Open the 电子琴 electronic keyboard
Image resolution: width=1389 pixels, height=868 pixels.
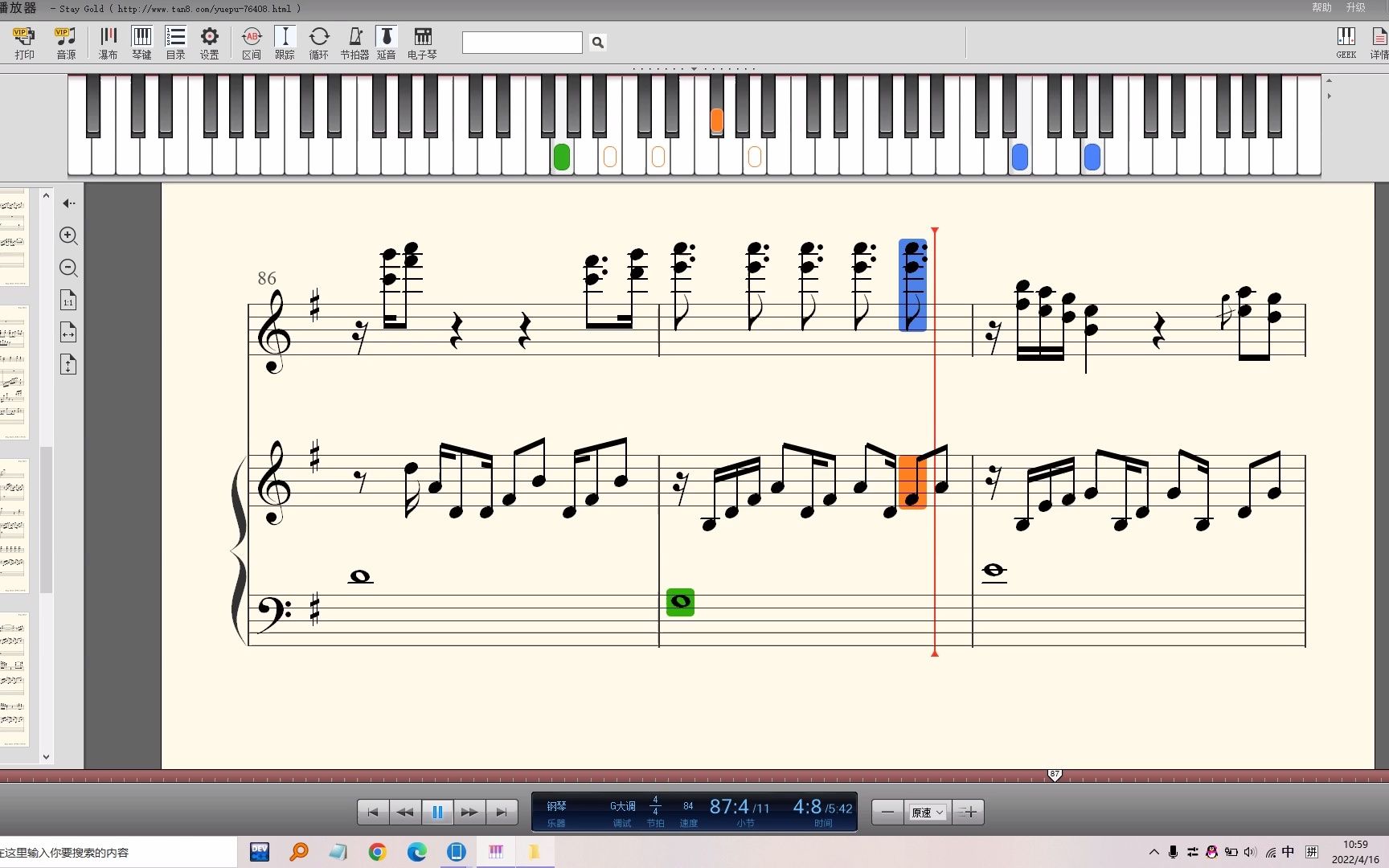(422, 43)
